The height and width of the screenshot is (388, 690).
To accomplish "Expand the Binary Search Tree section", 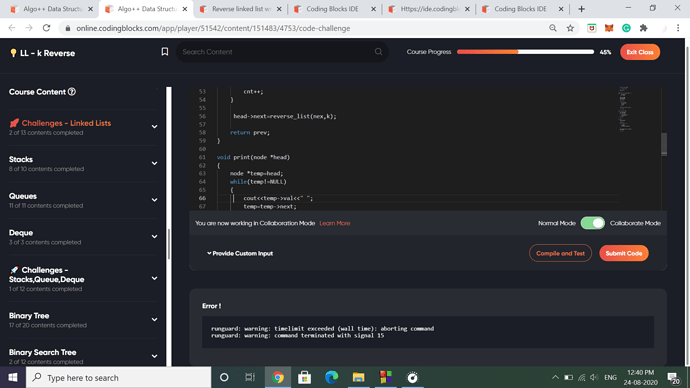I will pos(154,356).
